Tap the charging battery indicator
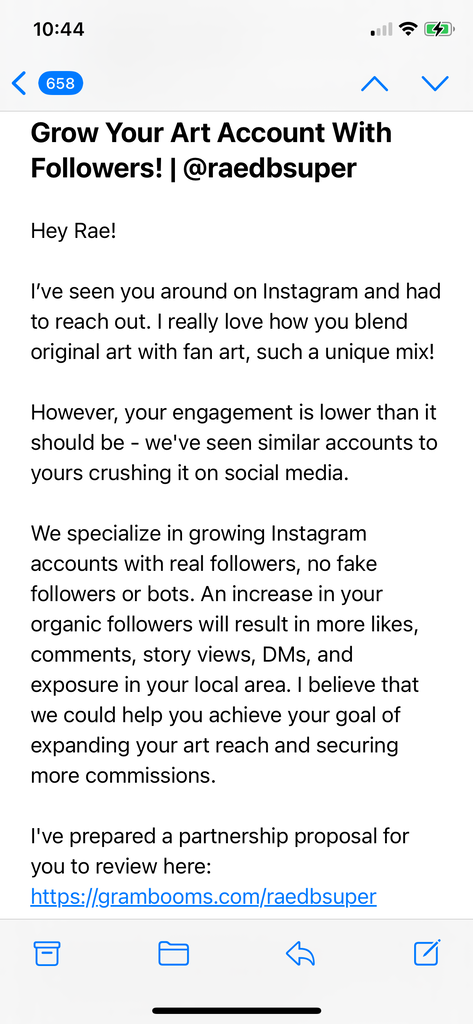The width and height of the screenshot is (473, 1024). (438, 29)
